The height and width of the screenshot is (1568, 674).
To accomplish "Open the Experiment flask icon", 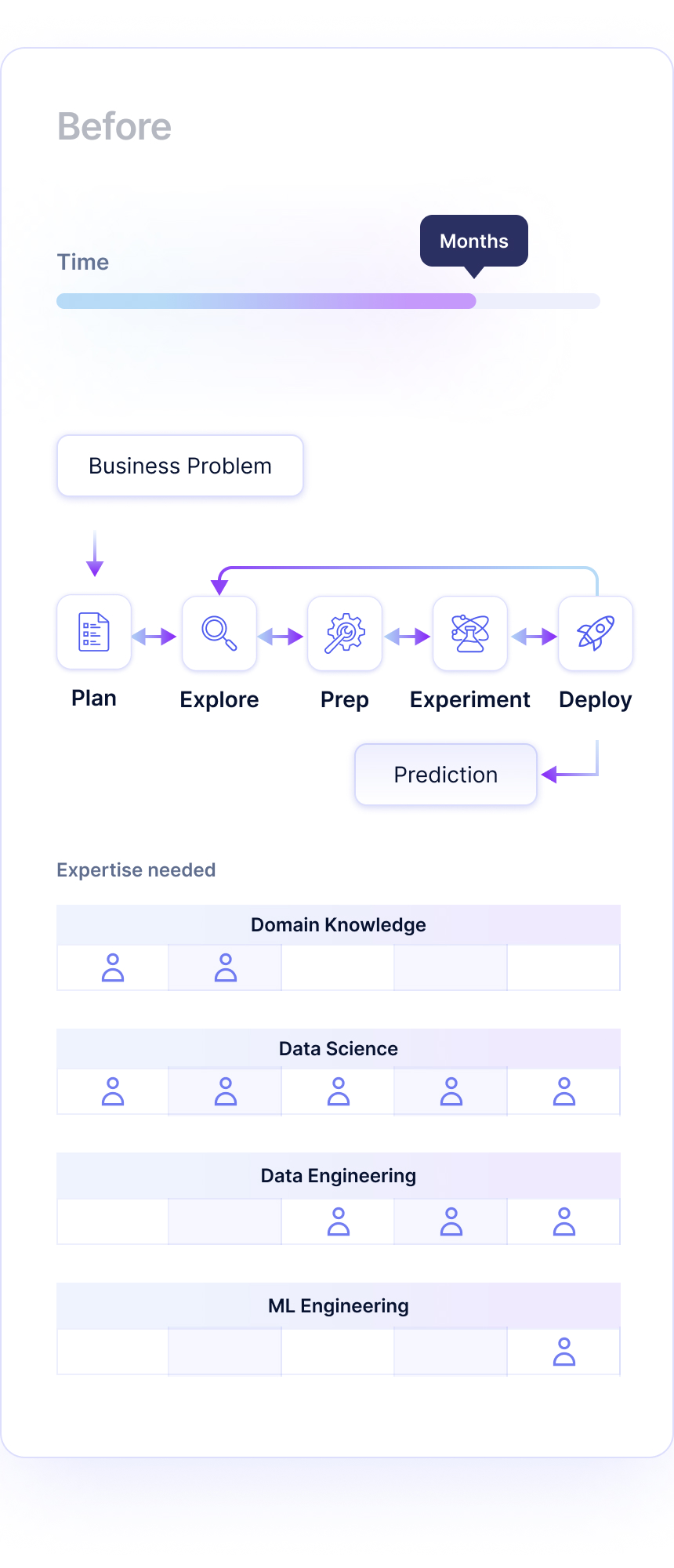I will [x=470, y=633].
